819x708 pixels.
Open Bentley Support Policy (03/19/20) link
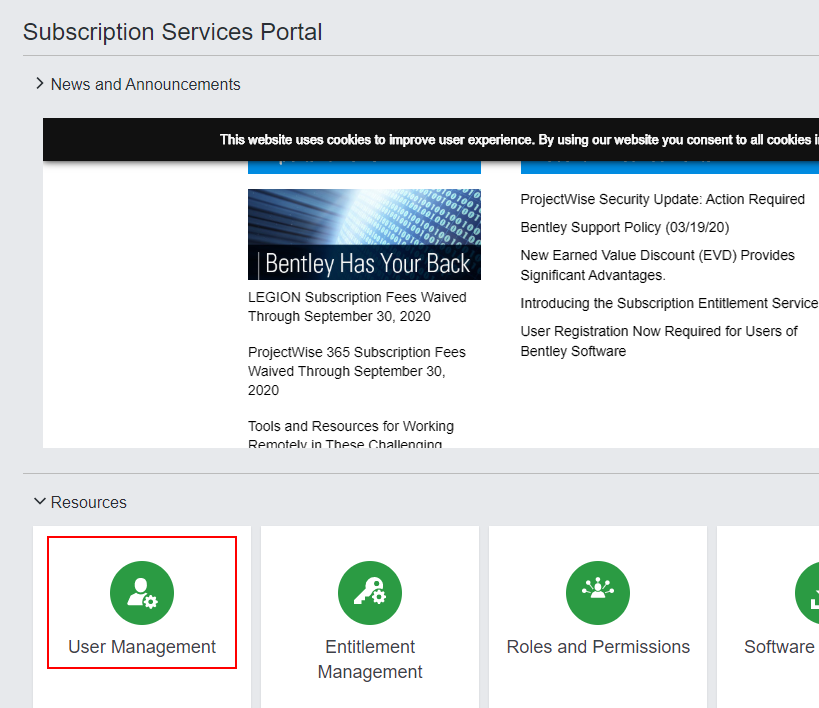point(625,227)
